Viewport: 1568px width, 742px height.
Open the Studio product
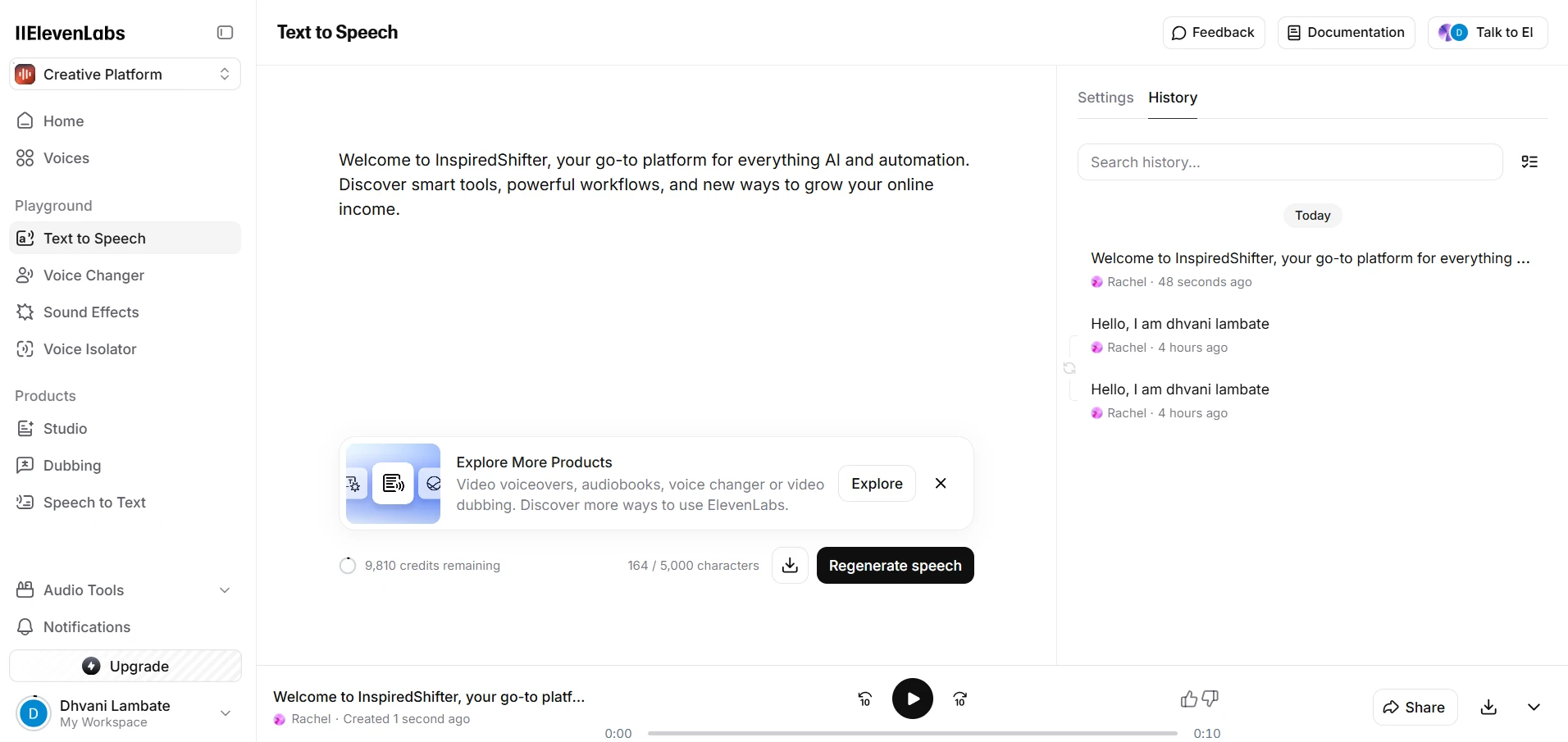pos(125,428)
